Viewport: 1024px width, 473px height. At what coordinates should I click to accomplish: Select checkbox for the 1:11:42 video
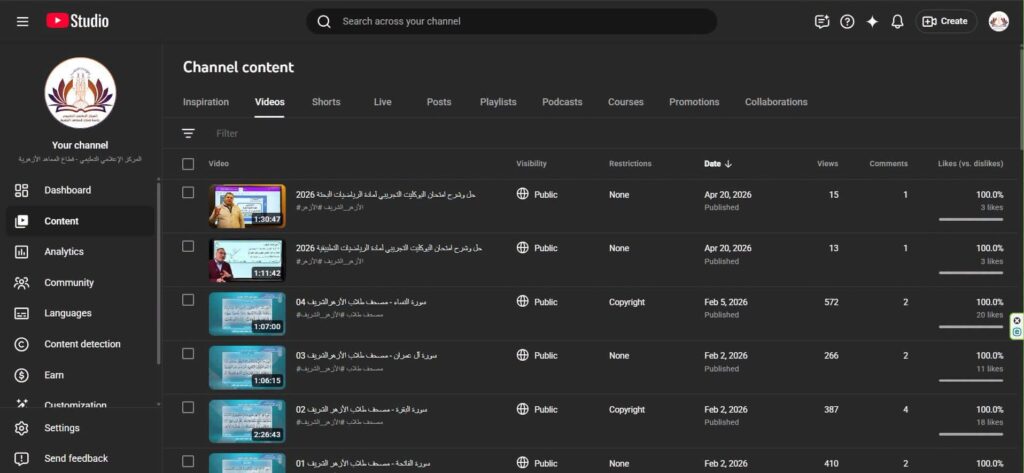coord(188,246)
